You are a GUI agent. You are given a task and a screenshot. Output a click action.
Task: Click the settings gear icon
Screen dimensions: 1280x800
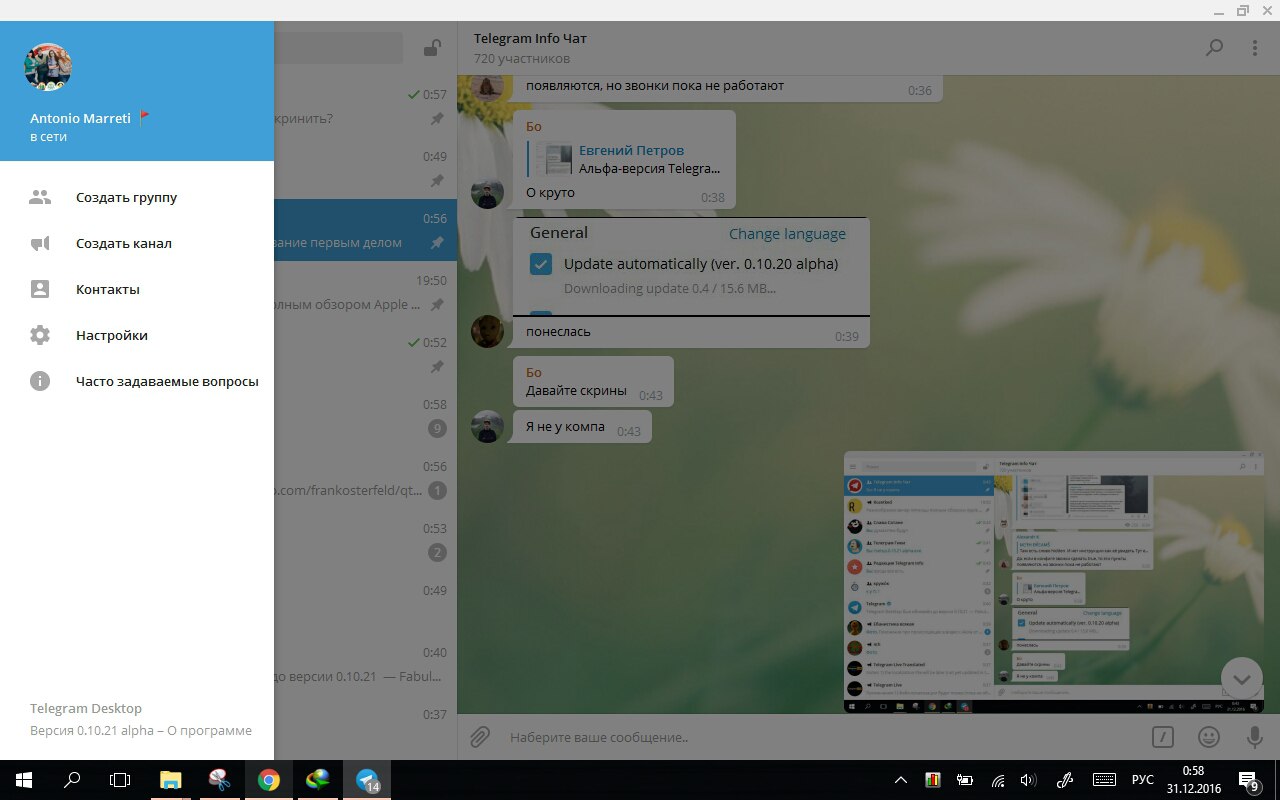(40, 335)
